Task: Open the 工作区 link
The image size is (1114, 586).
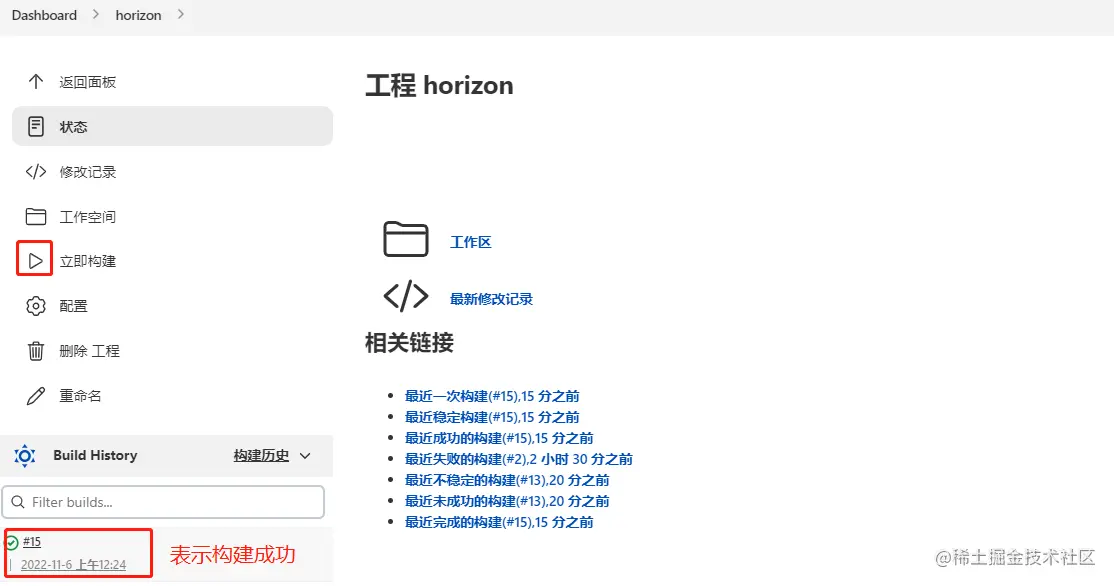Action: tap(470, 242)
